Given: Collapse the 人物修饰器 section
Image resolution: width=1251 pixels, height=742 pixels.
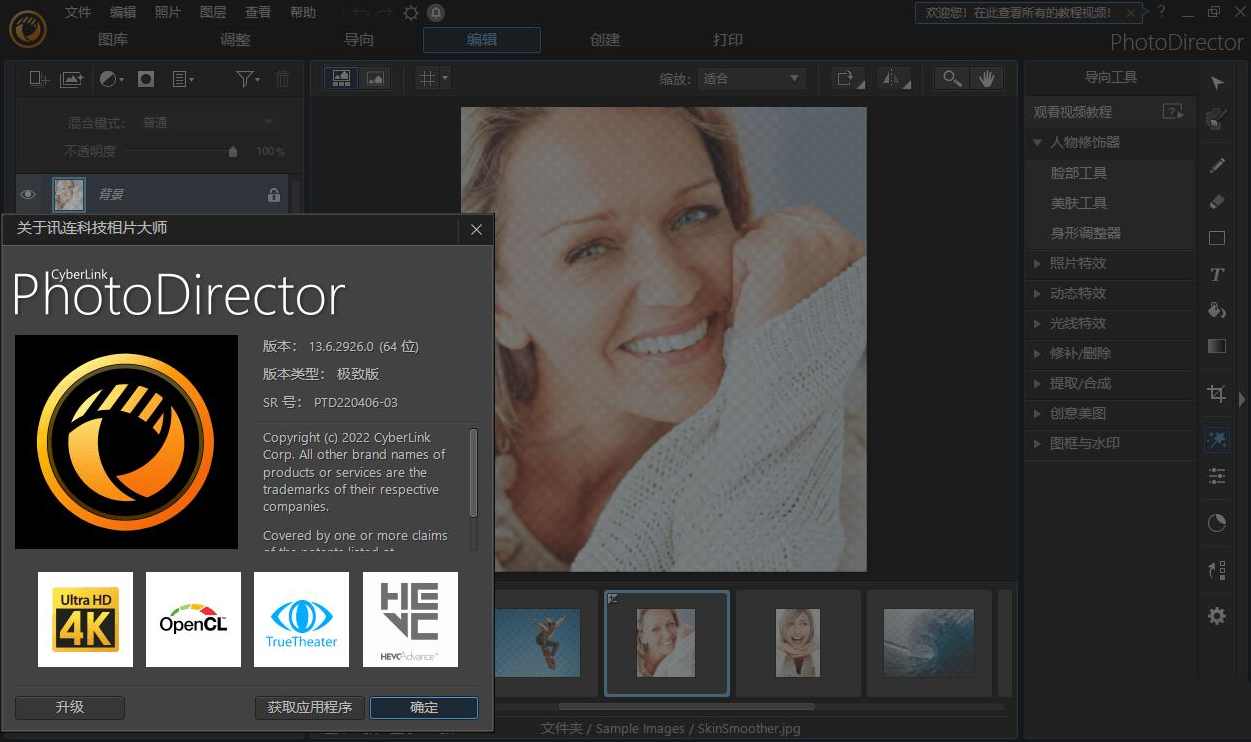Looking at the screenshot, I should click(x=1037, y=143).
